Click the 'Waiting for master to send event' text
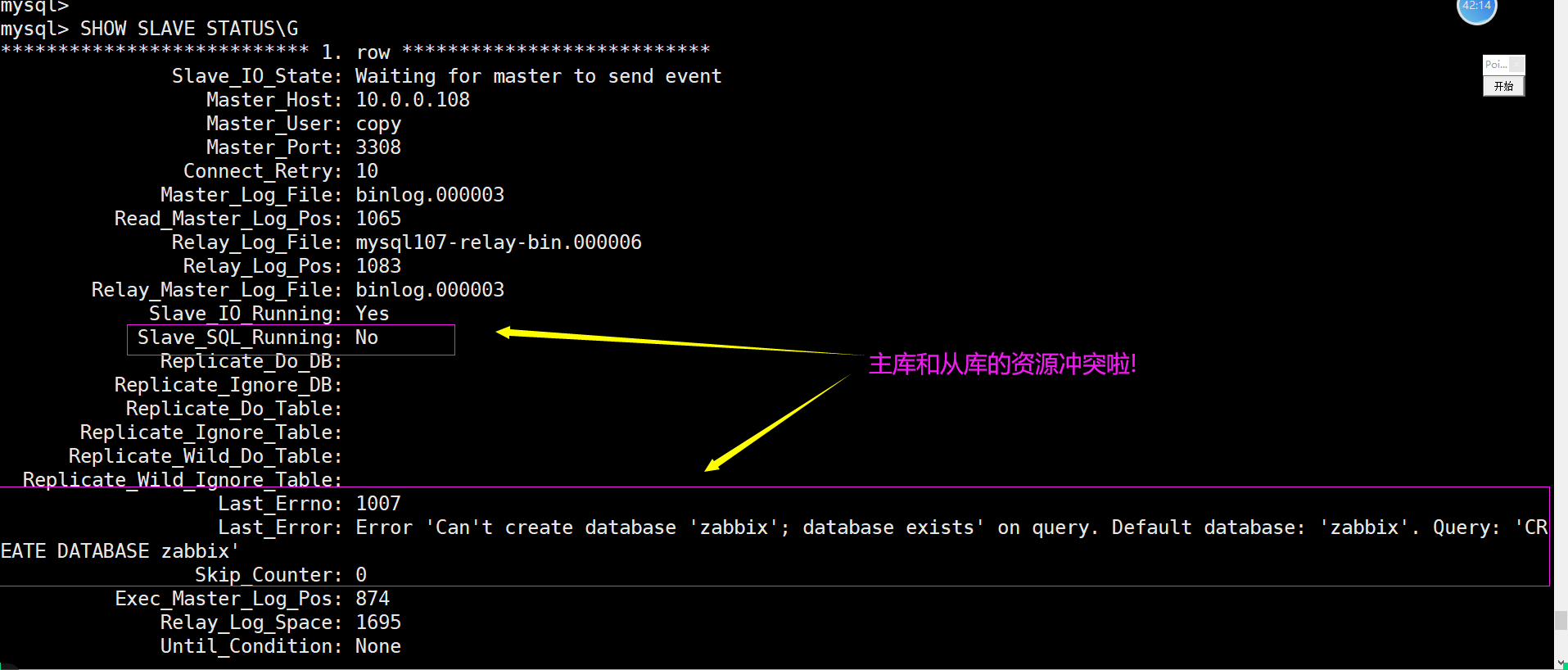1568x670 pixels. click(x=538, y=76)
